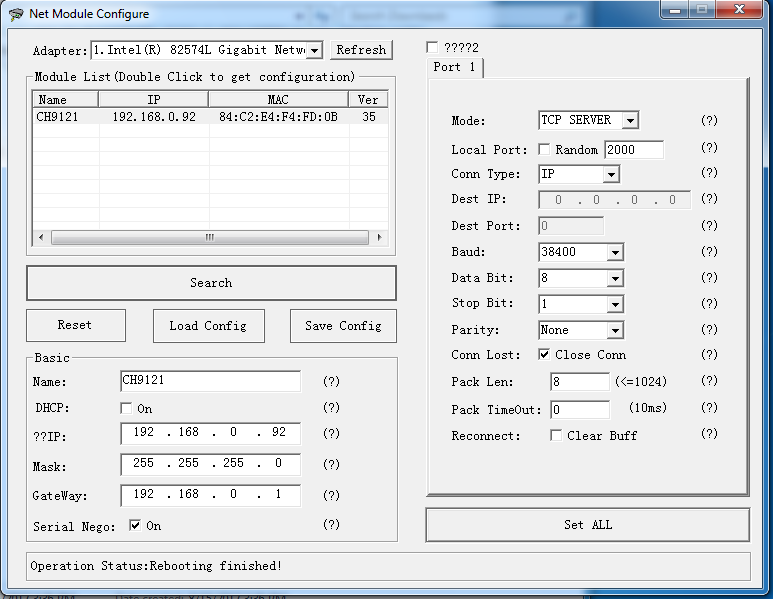Open the Baud rate dropdown
The height and width of the screenshot is (599, 773).
click(615, 252)
